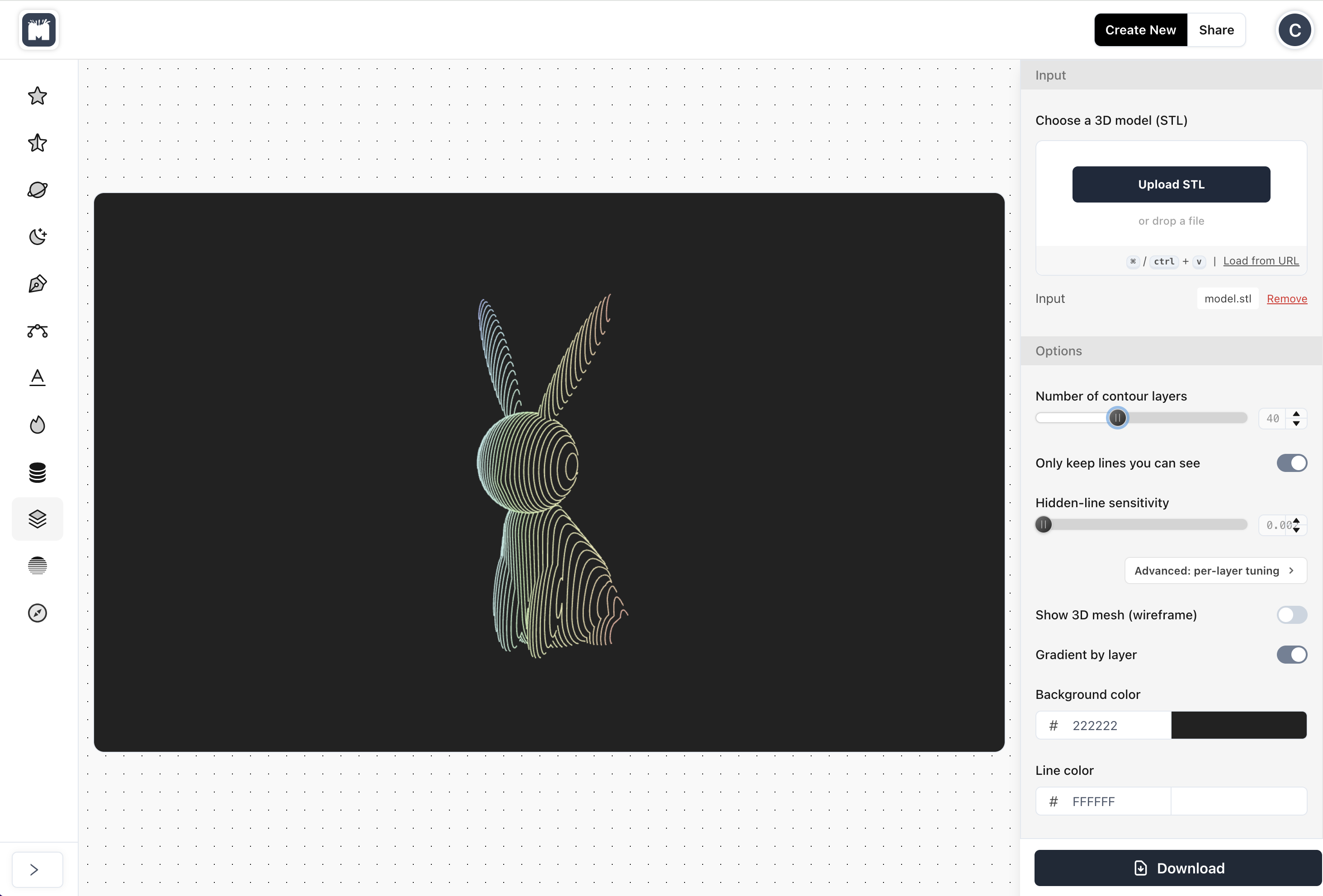Open the planet tool in sidebar

pyautogui.click(x=38, y=190)
